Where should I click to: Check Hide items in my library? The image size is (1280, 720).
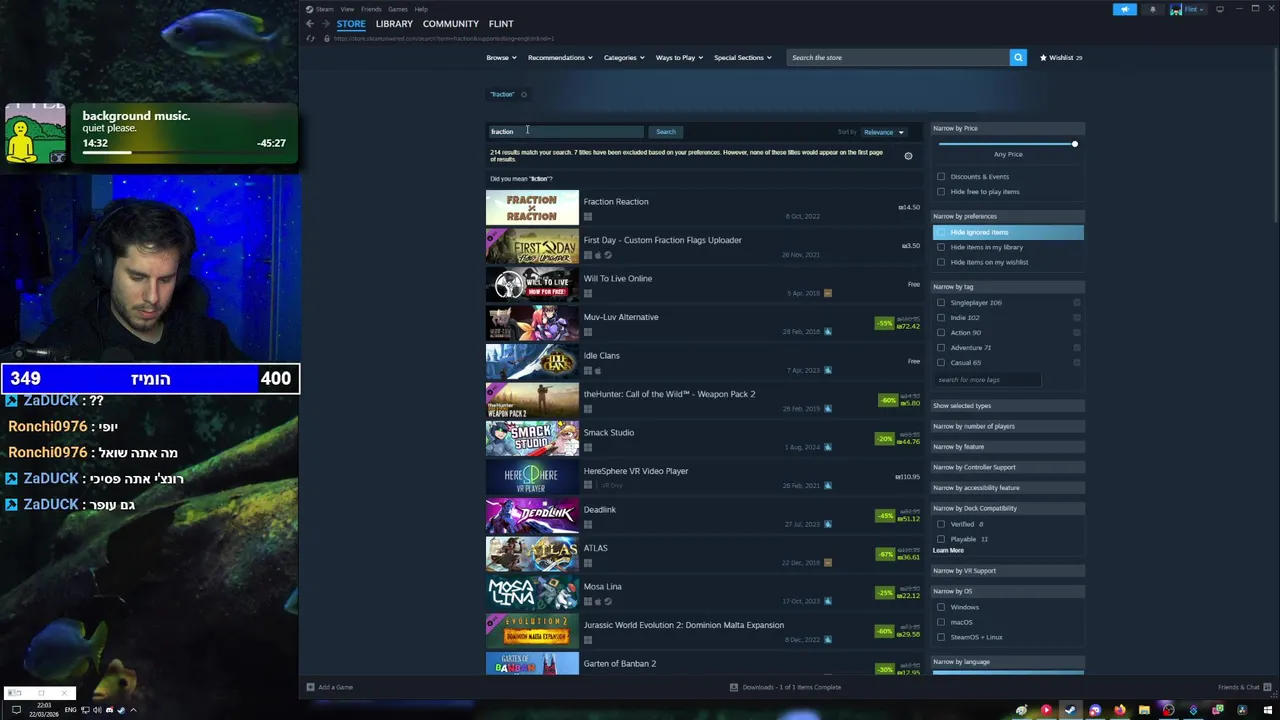[941, 247]
